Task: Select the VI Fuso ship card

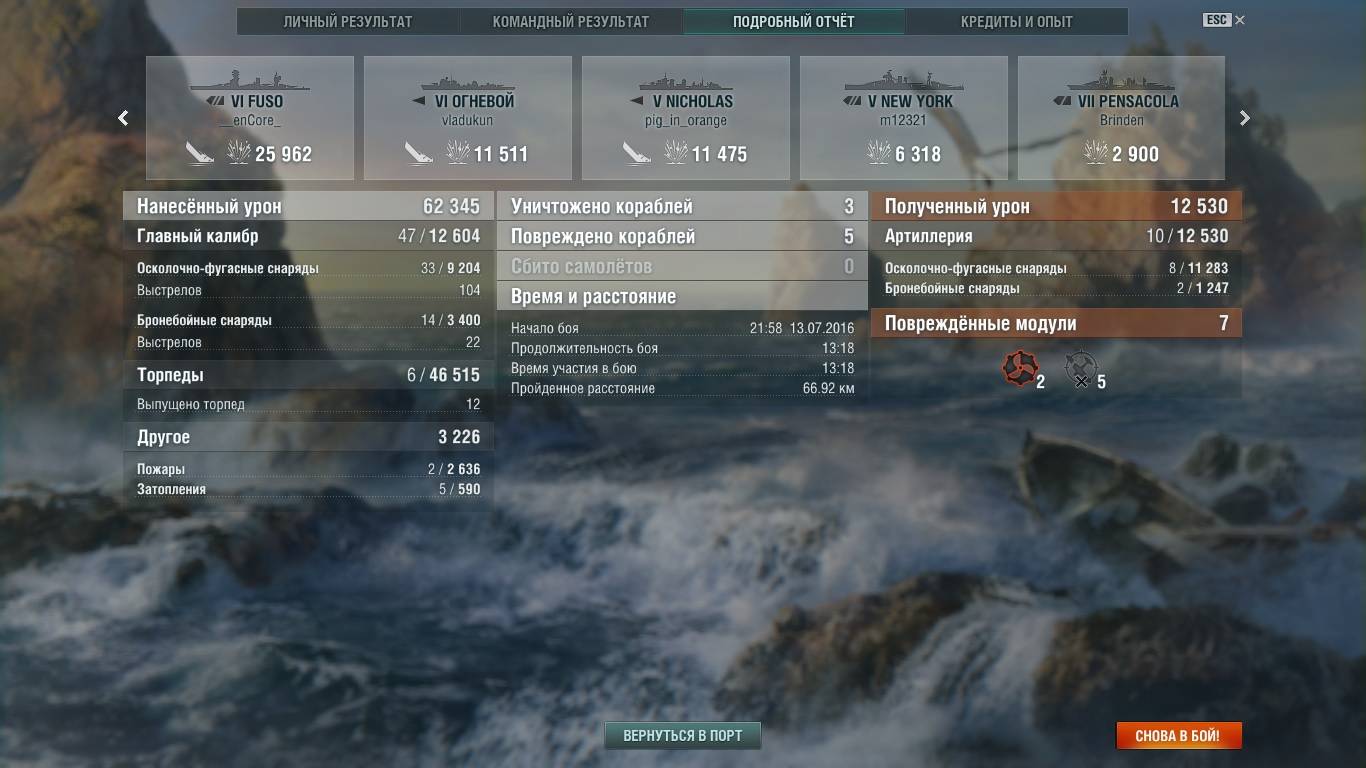Action: (250, 118)
